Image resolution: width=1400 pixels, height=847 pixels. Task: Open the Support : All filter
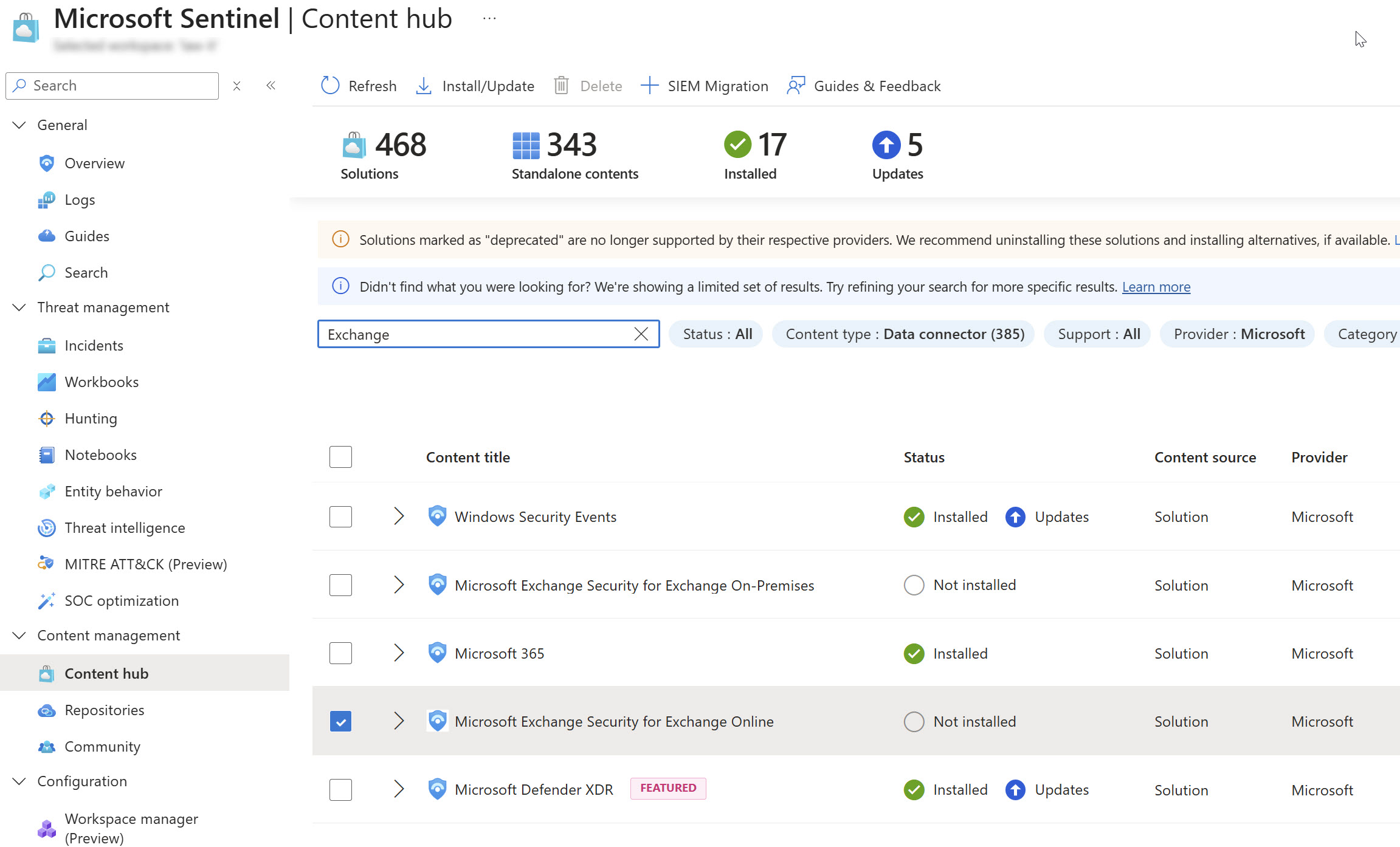(1098, 334)
